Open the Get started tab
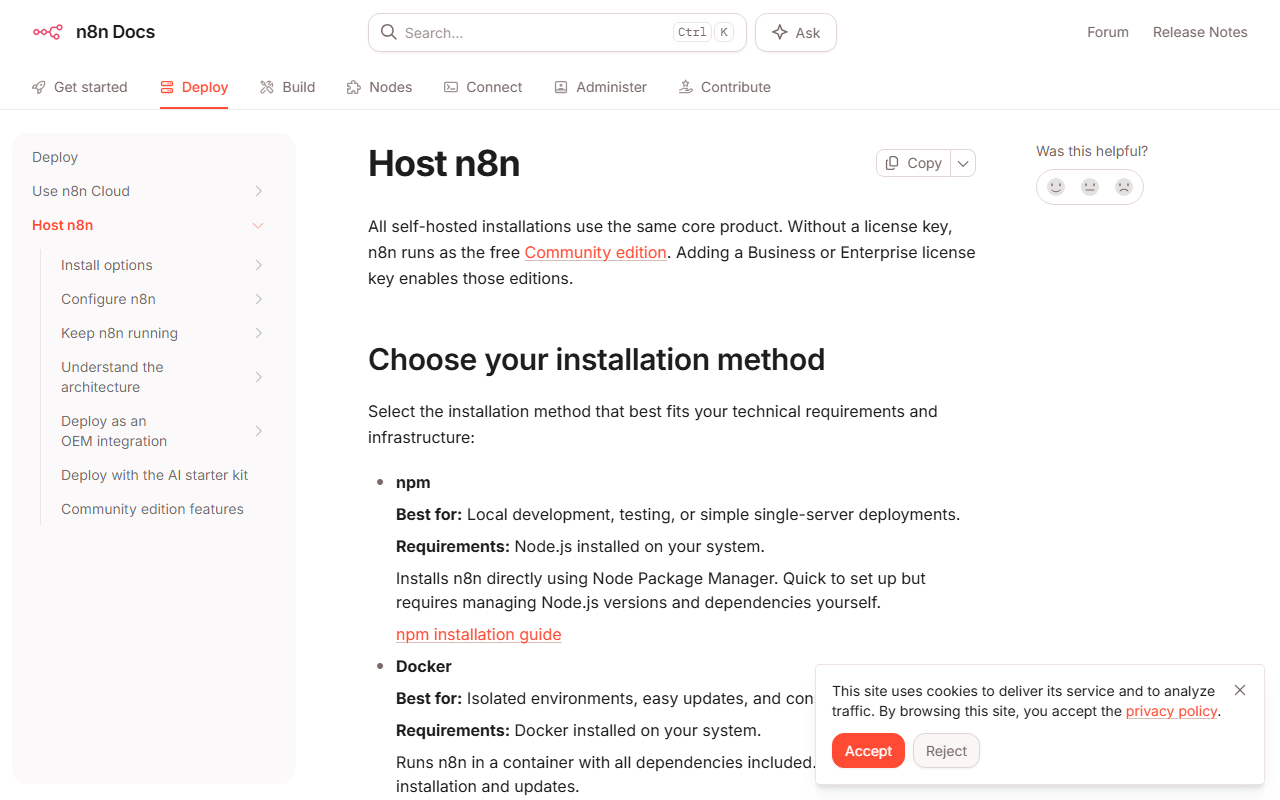 (x=80, y=87)
